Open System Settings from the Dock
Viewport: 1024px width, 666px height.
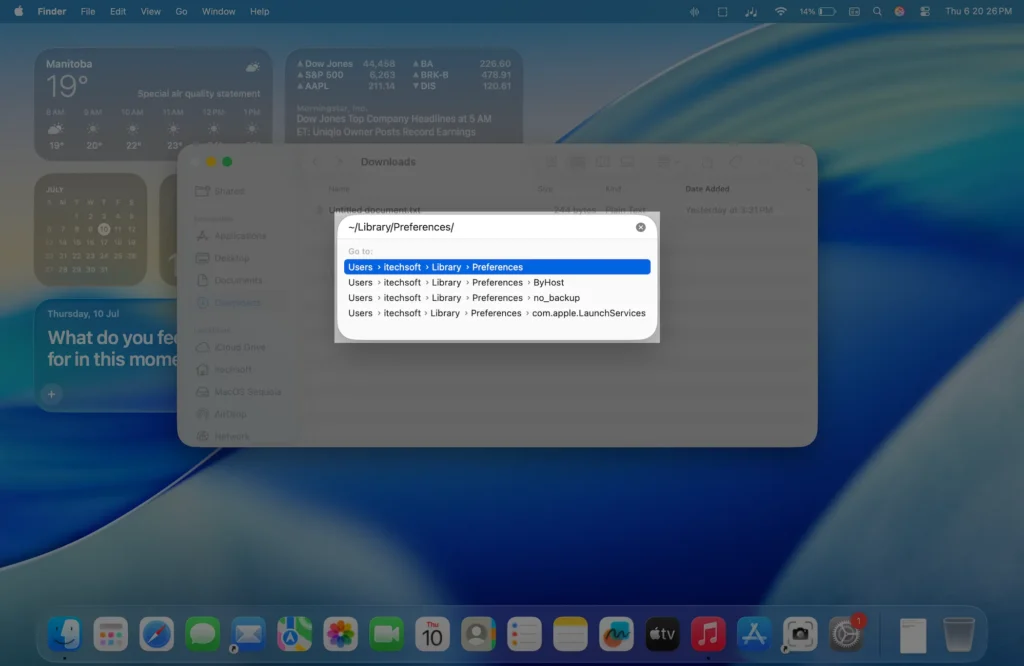(847, 633)
